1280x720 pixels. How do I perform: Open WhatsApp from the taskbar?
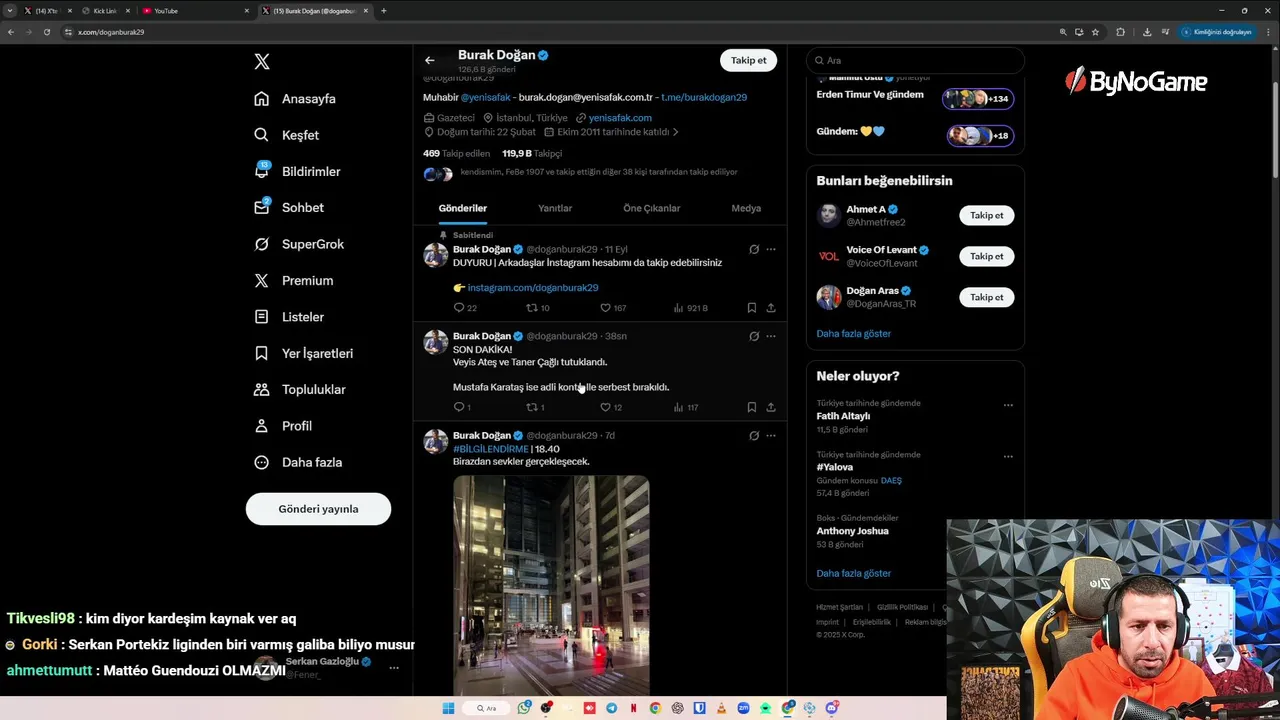(x=524, y=708)
